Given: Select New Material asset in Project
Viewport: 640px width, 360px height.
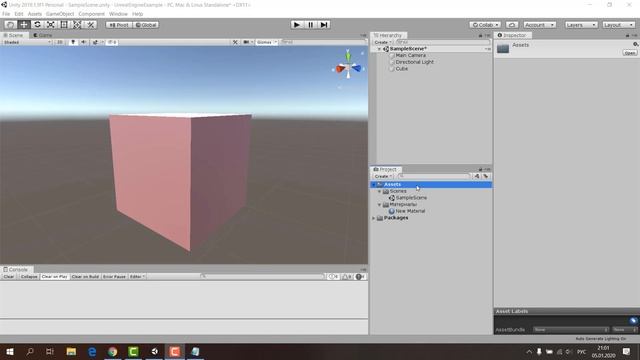Looking at the screenshot, I should (410, 211).
